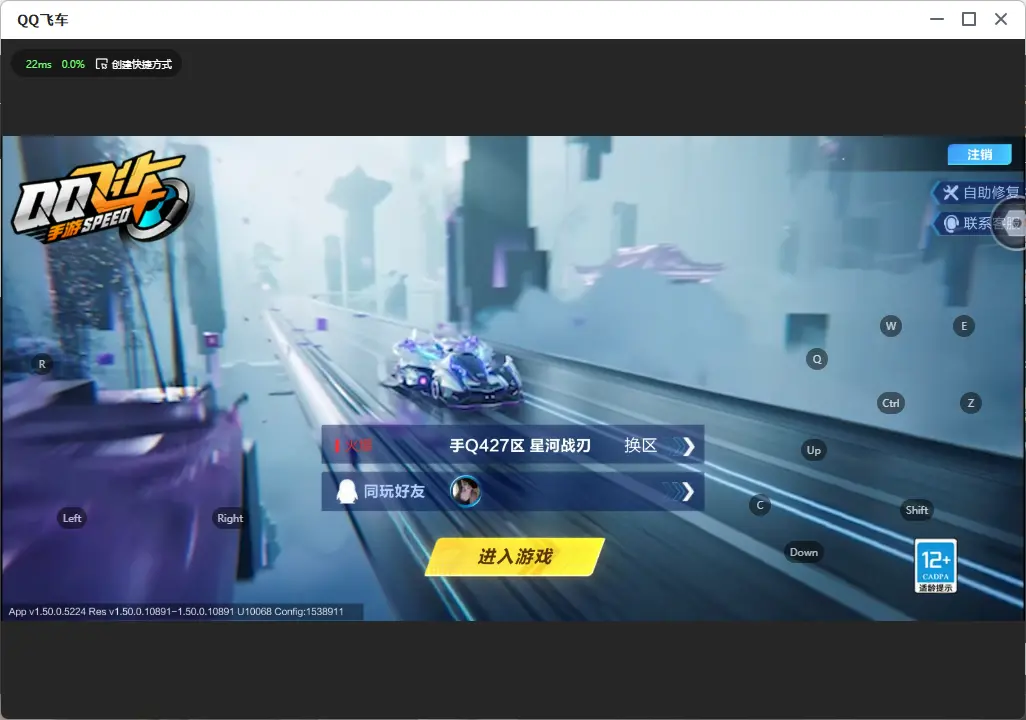Click the 注销 logout button
This screenshot has width=1026, height=720.
[x=980, y=154]
